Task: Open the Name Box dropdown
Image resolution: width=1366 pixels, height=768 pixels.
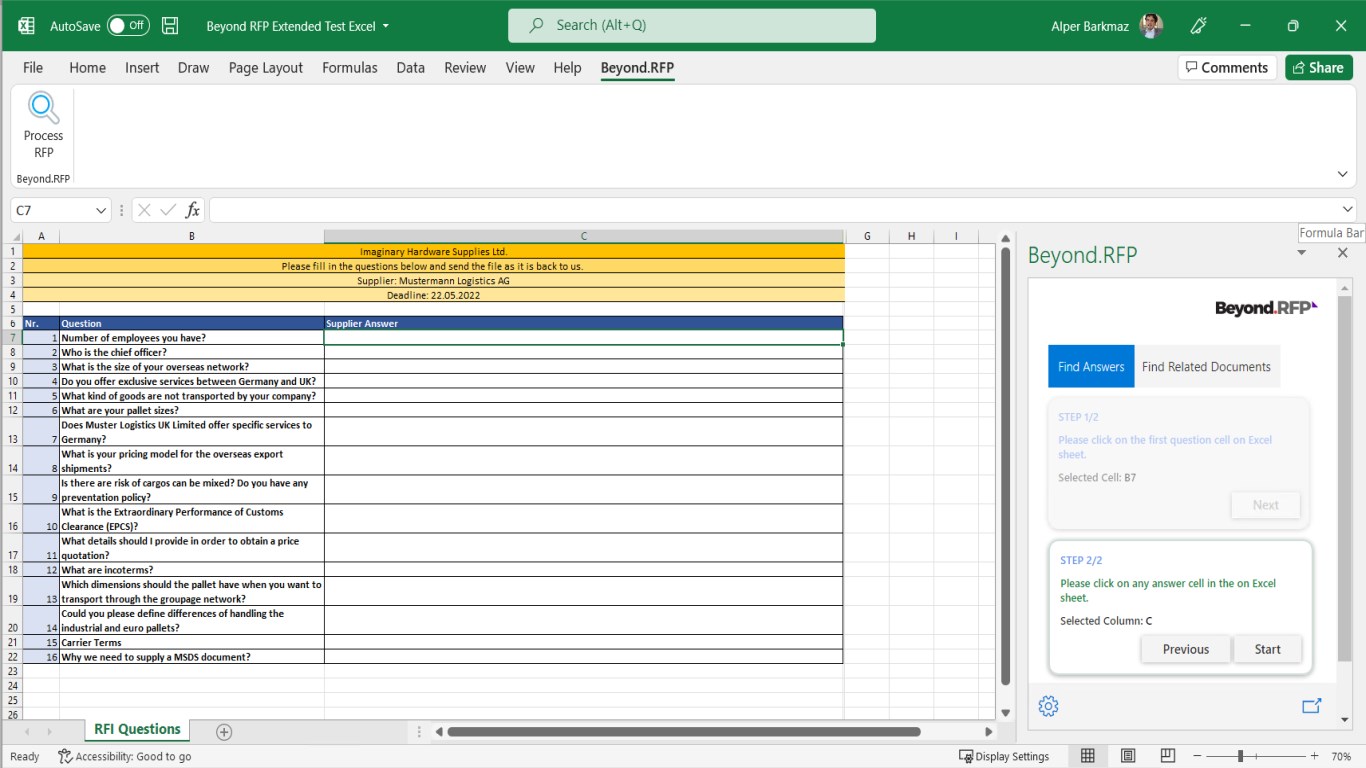Action: point(99,209)
